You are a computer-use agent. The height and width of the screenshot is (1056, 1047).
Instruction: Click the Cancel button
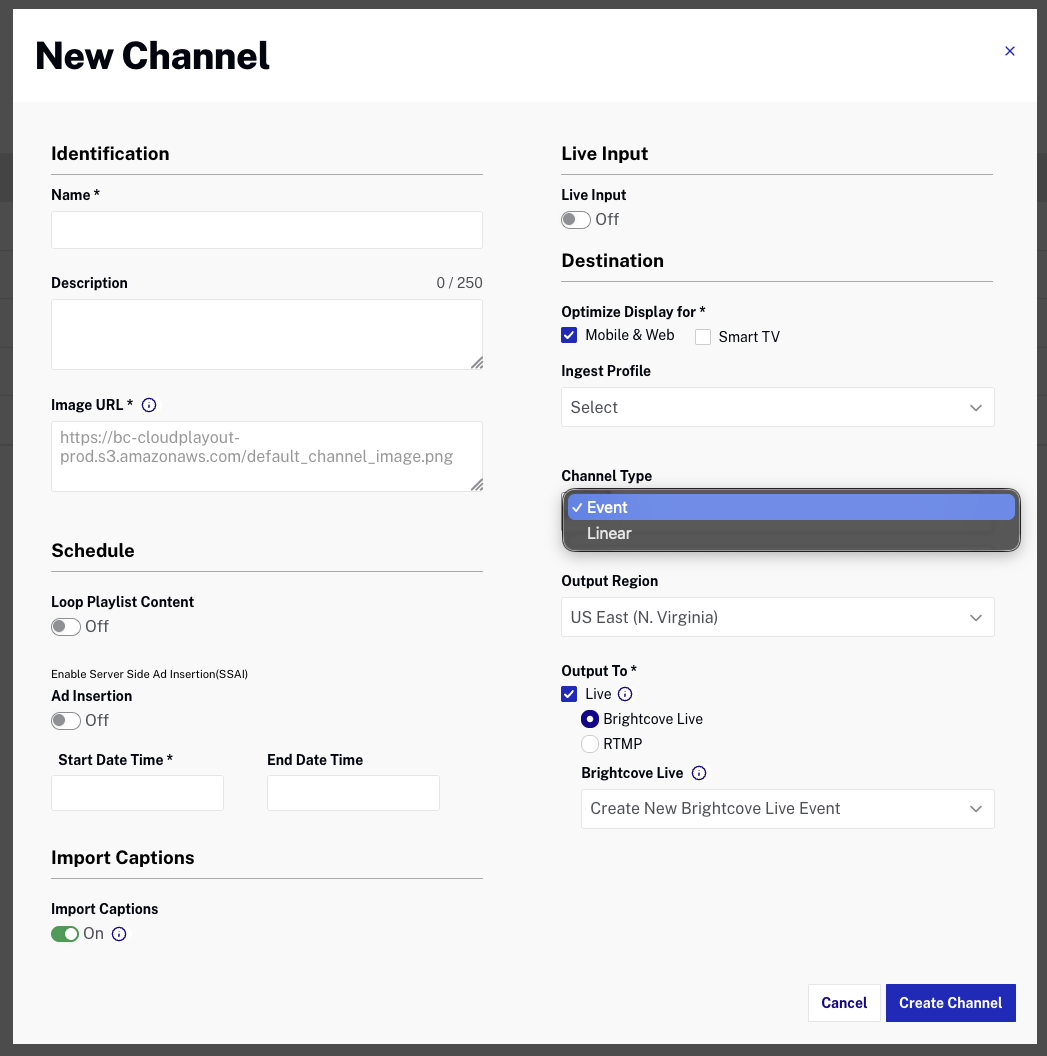843,1003
